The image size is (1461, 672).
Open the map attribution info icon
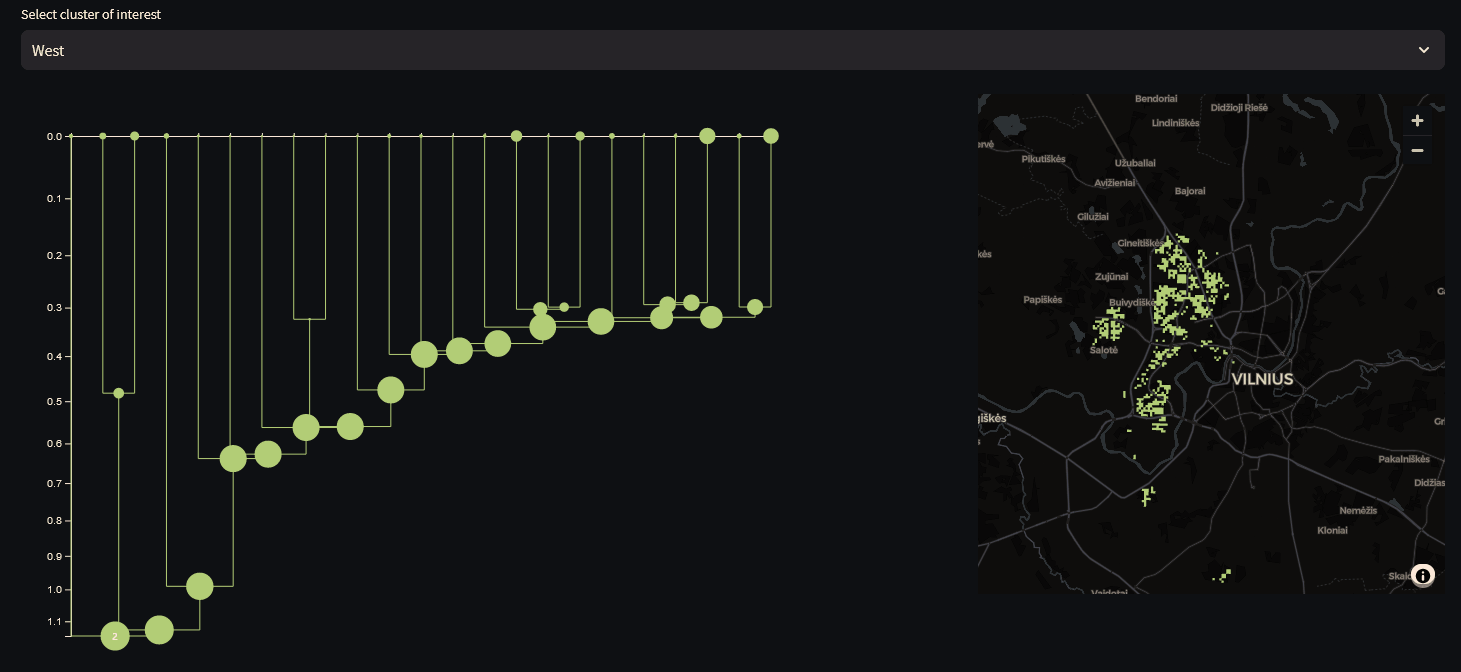tap(1423, 575)
